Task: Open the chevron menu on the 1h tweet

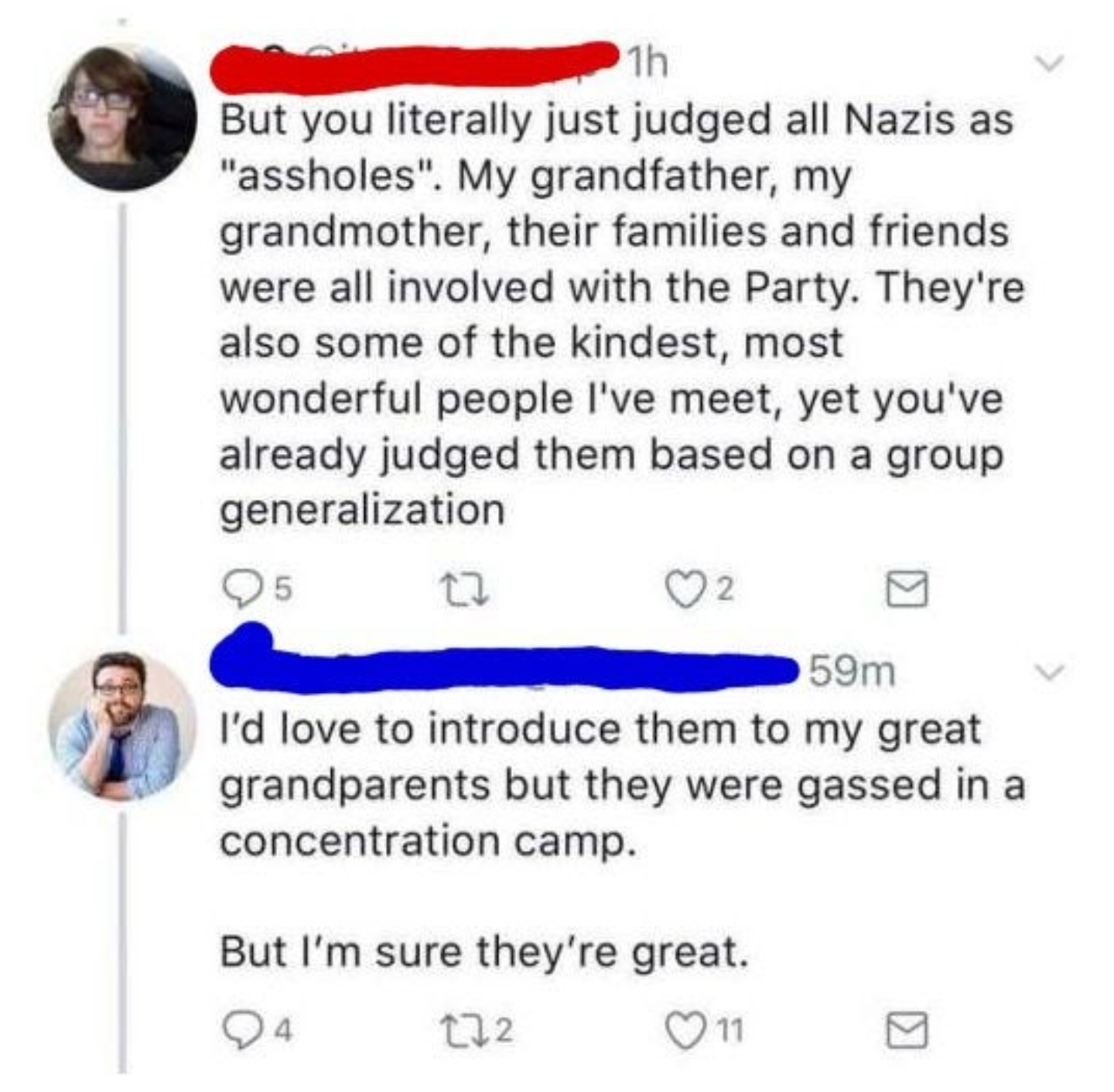Action: click(1050, 62)
